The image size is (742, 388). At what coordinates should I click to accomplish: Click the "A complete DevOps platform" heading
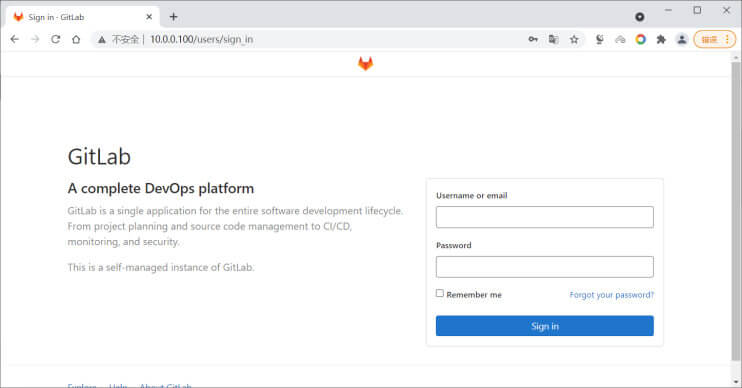click(161, 188)
